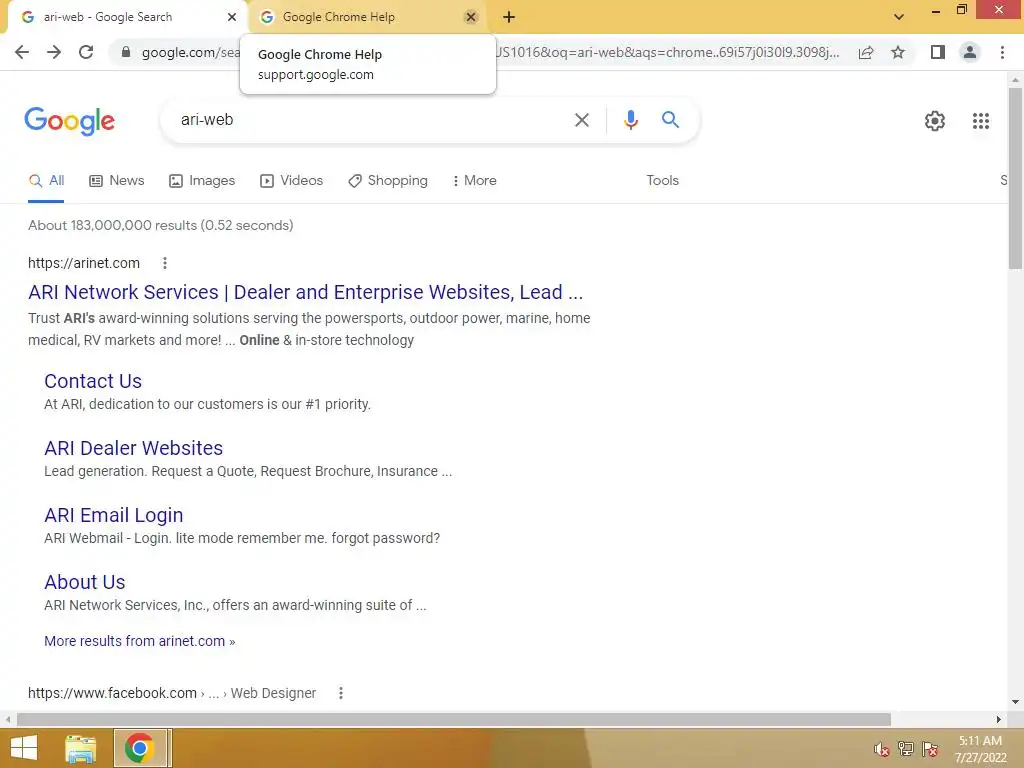Viewport: 1024px width, 768px height.
Task: View site information via the lock icon
Action: 126,52
